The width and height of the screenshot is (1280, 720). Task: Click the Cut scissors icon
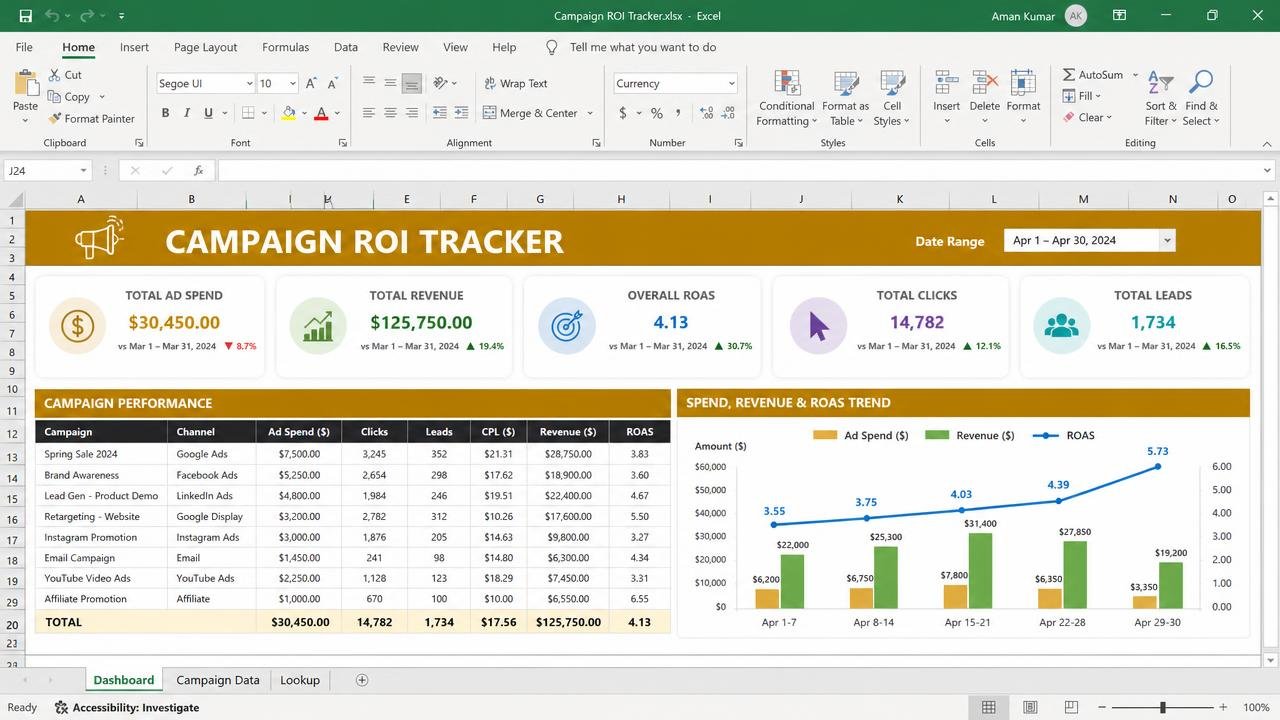click(55, 75)
